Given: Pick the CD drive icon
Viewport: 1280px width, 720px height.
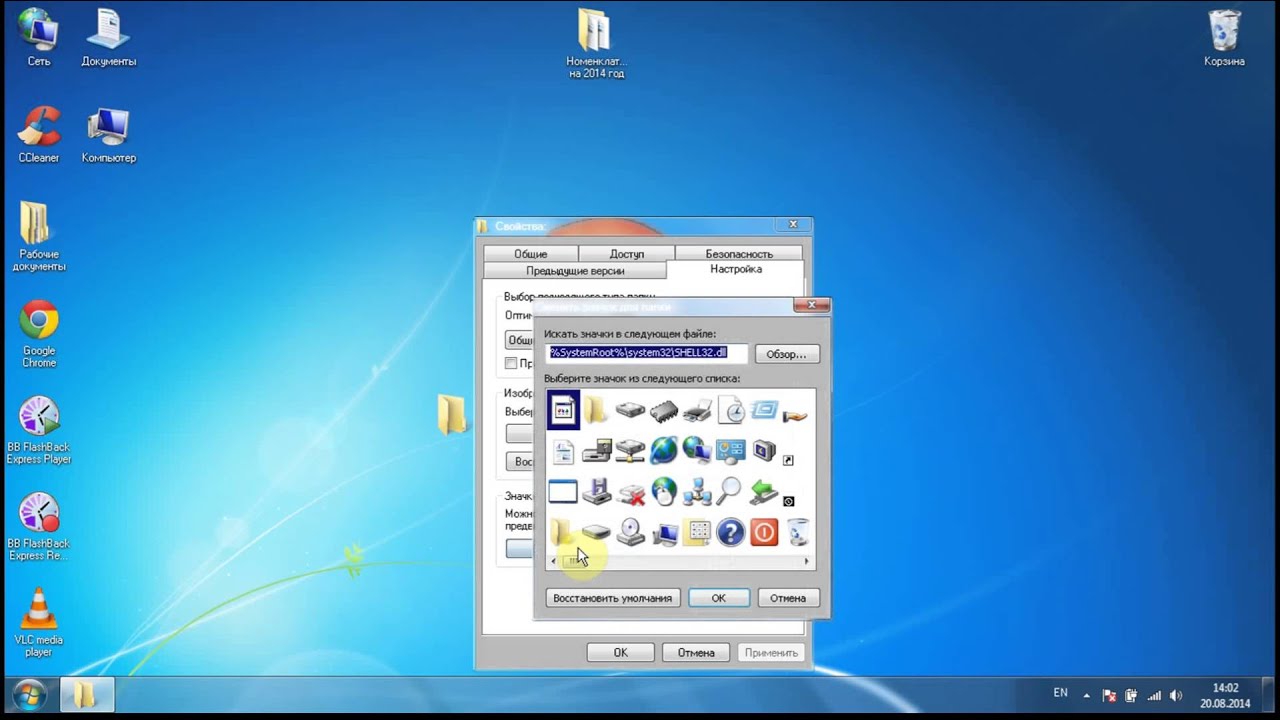Looking at the screenshot, I should point(630,532).
